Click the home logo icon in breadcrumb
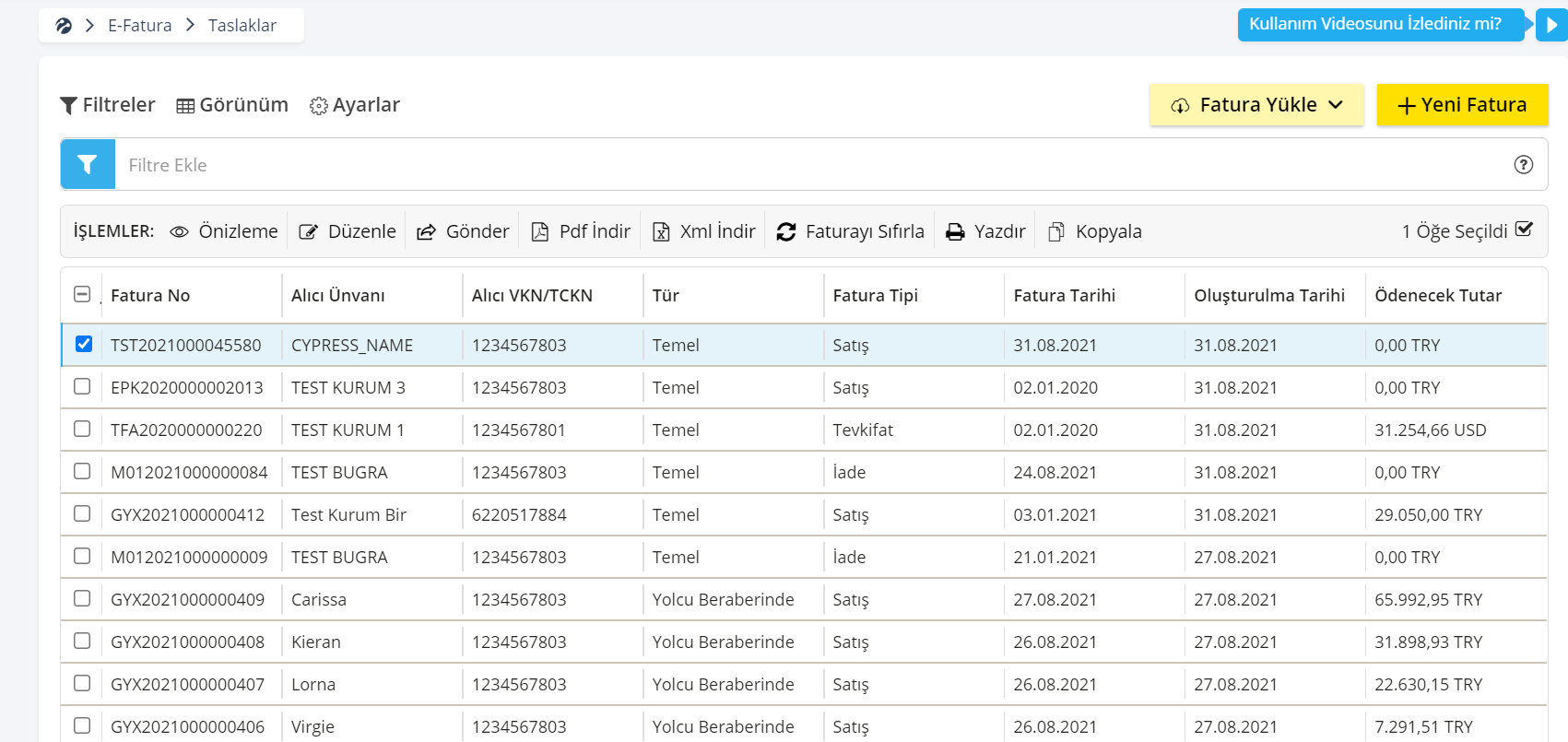Viewport: 1568px width, 742px height. (64, 26)
